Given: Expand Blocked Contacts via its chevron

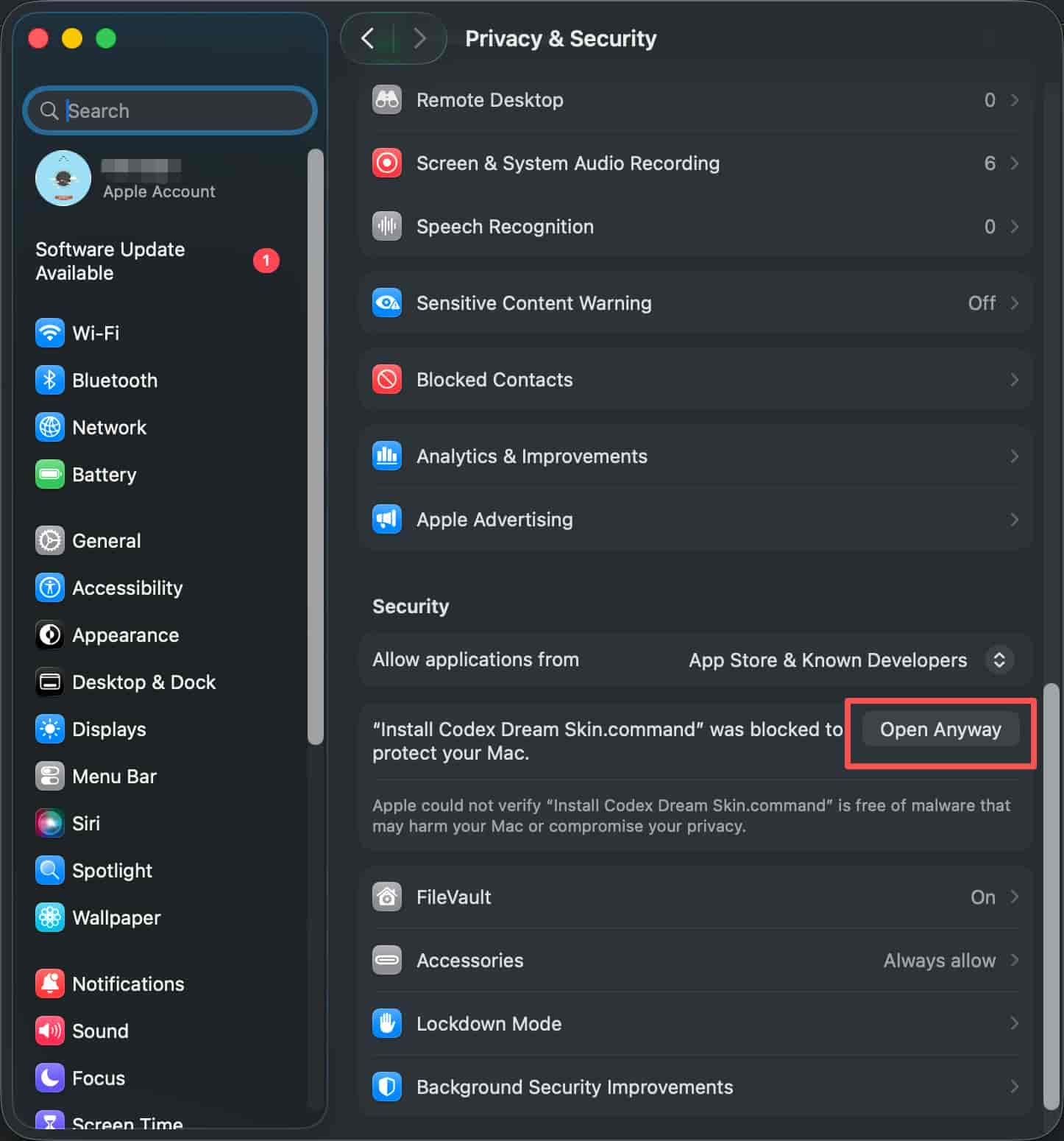Looking at the screenshot, I should [x=1015, y=379].
